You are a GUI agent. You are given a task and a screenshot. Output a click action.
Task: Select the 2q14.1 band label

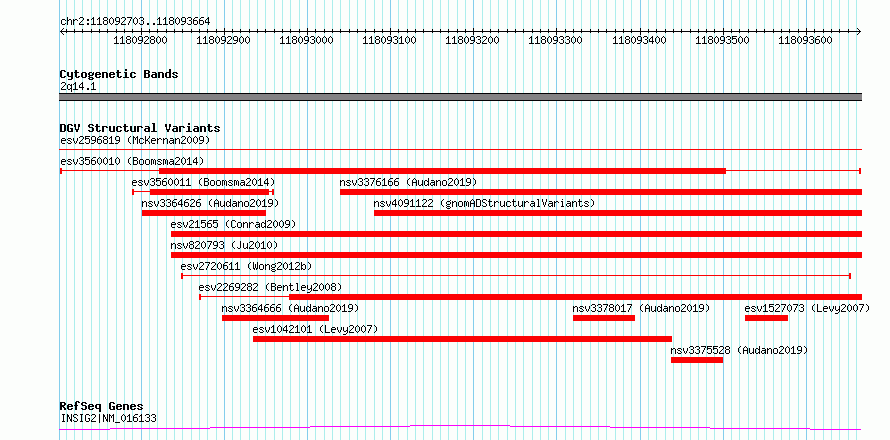[x=77, y=86]
